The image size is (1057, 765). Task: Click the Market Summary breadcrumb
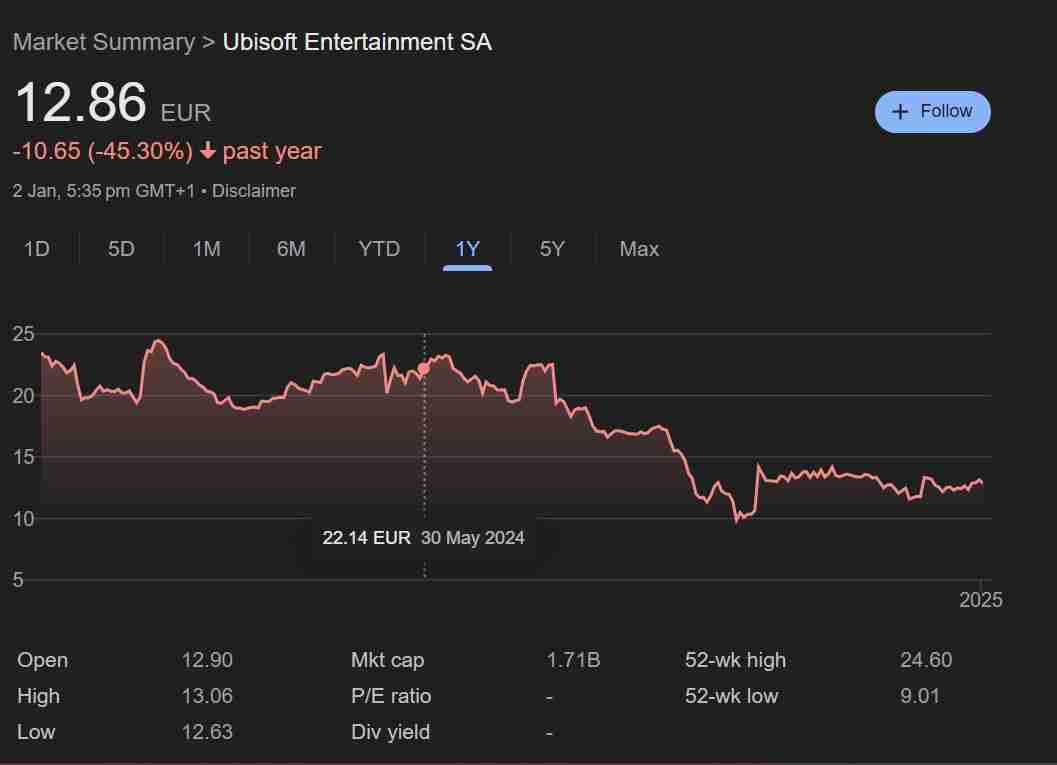pos(103,42)
